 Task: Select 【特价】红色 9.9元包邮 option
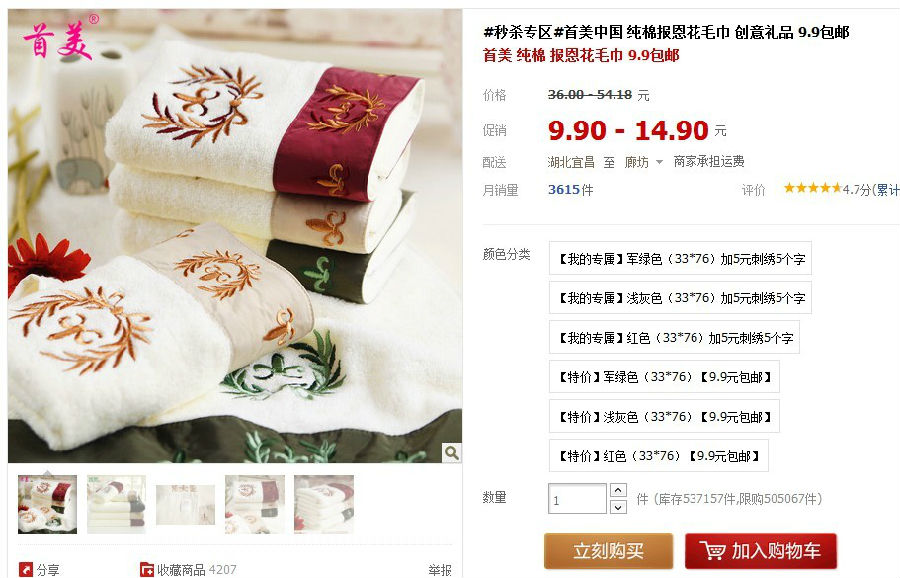click(659, 456)
